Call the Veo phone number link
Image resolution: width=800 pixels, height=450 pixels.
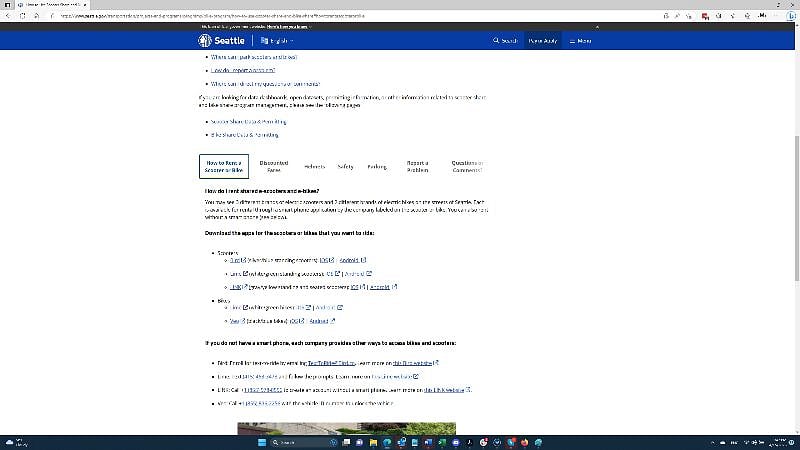[260, 403]
